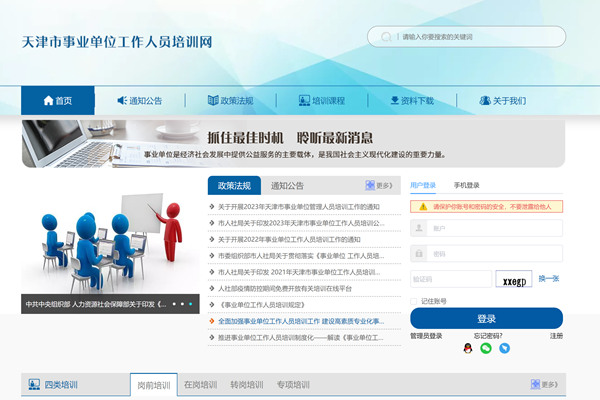Click the download icon beside 资料下载
The width and height of the screenshot is (600, 400).
tap(395, 100)
